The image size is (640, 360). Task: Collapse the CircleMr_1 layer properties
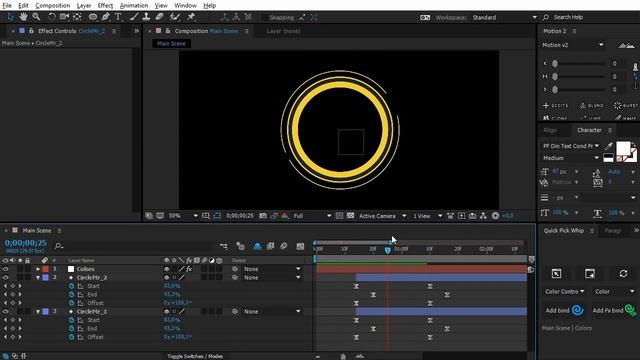pos(38,311)
